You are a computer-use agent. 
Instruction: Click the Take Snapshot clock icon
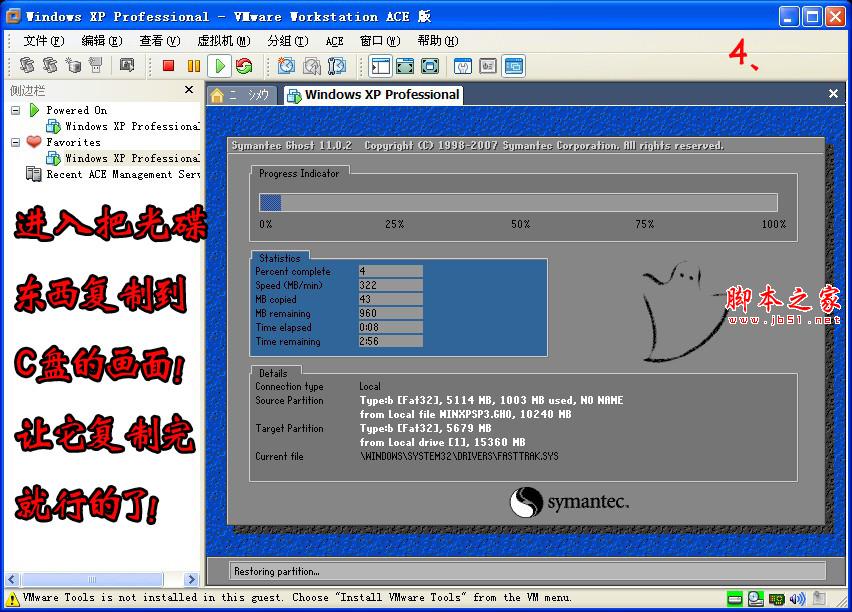click(x=286, y=66)
